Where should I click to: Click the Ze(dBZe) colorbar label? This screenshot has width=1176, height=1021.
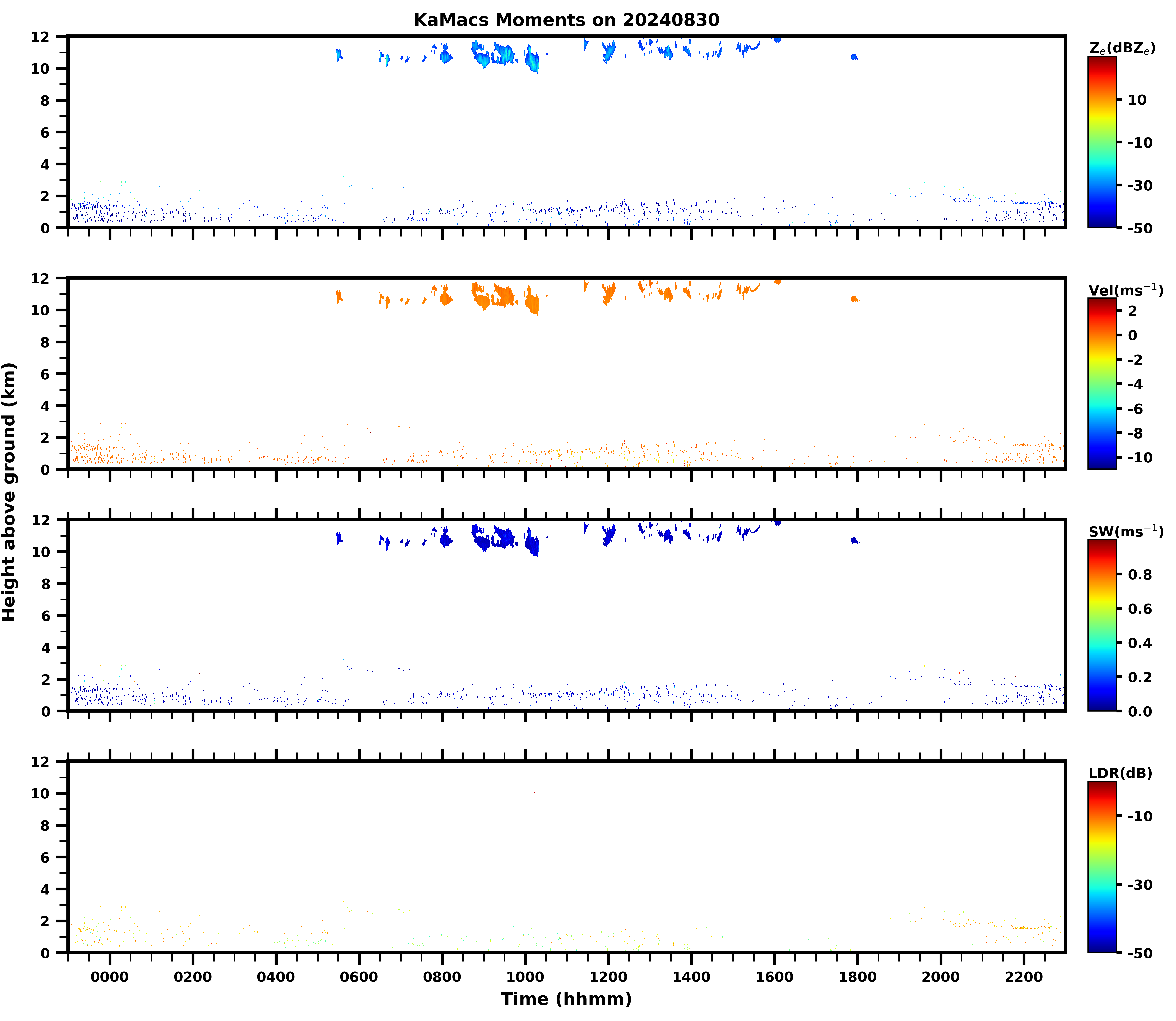coord(1122,48)
